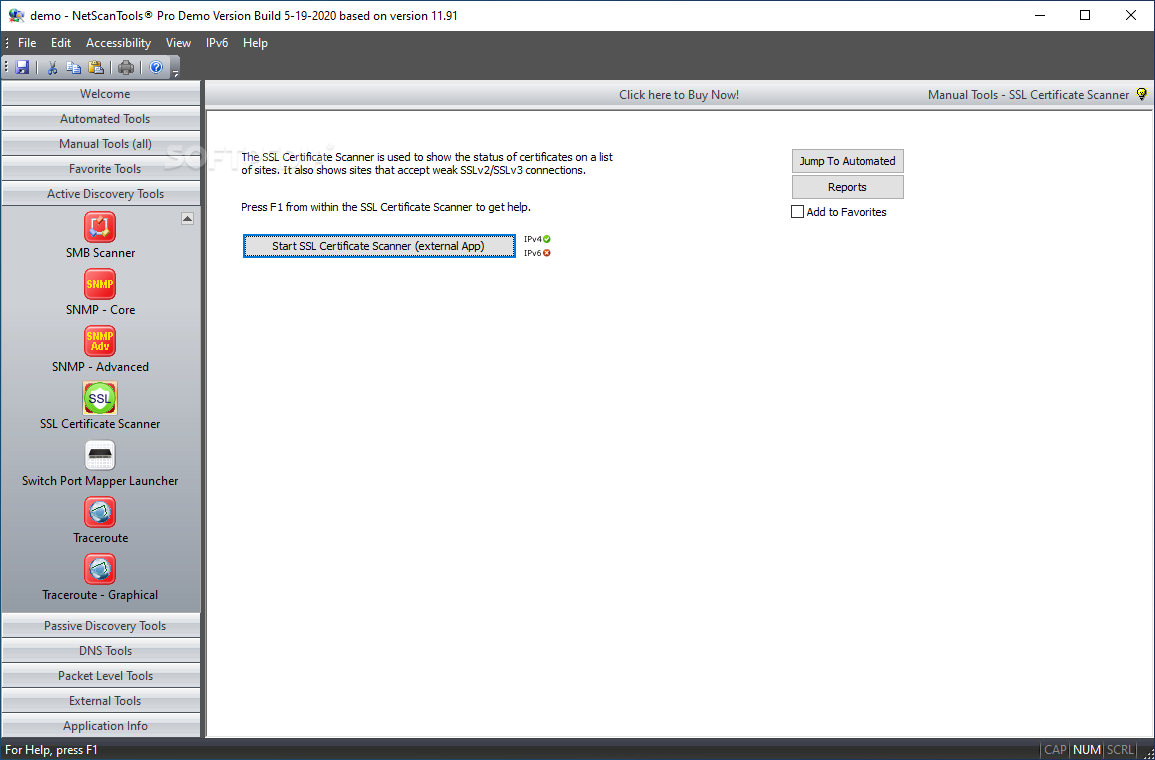Click the Print toolbar icon
The height and width of the screenshot is (760, 1155).
127,68
